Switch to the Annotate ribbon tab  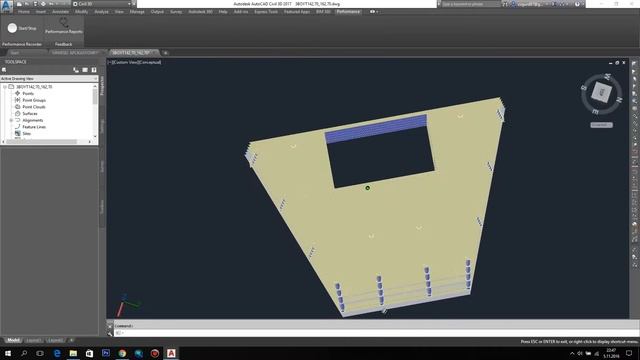[x=60, y=12]
